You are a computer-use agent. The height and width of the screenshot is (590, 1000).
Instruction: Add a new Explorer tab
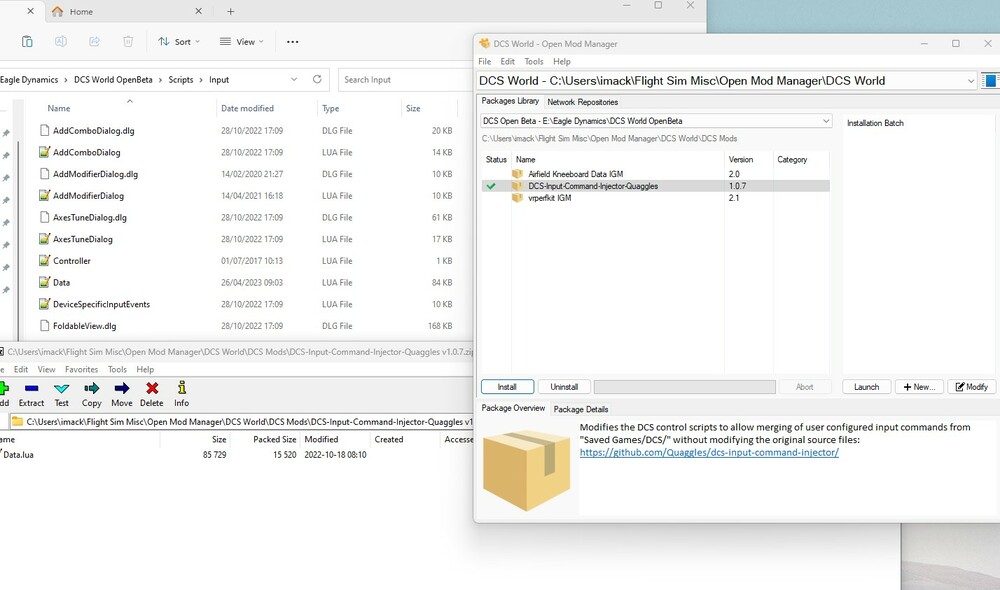[x=231, y=11]
